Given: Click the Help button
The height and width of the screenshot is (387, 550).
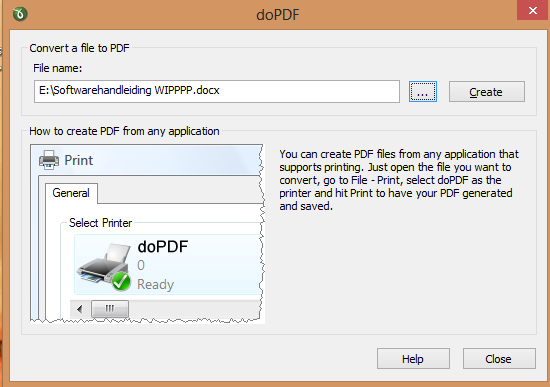Looking at the screenshot, I should point(413,359).
